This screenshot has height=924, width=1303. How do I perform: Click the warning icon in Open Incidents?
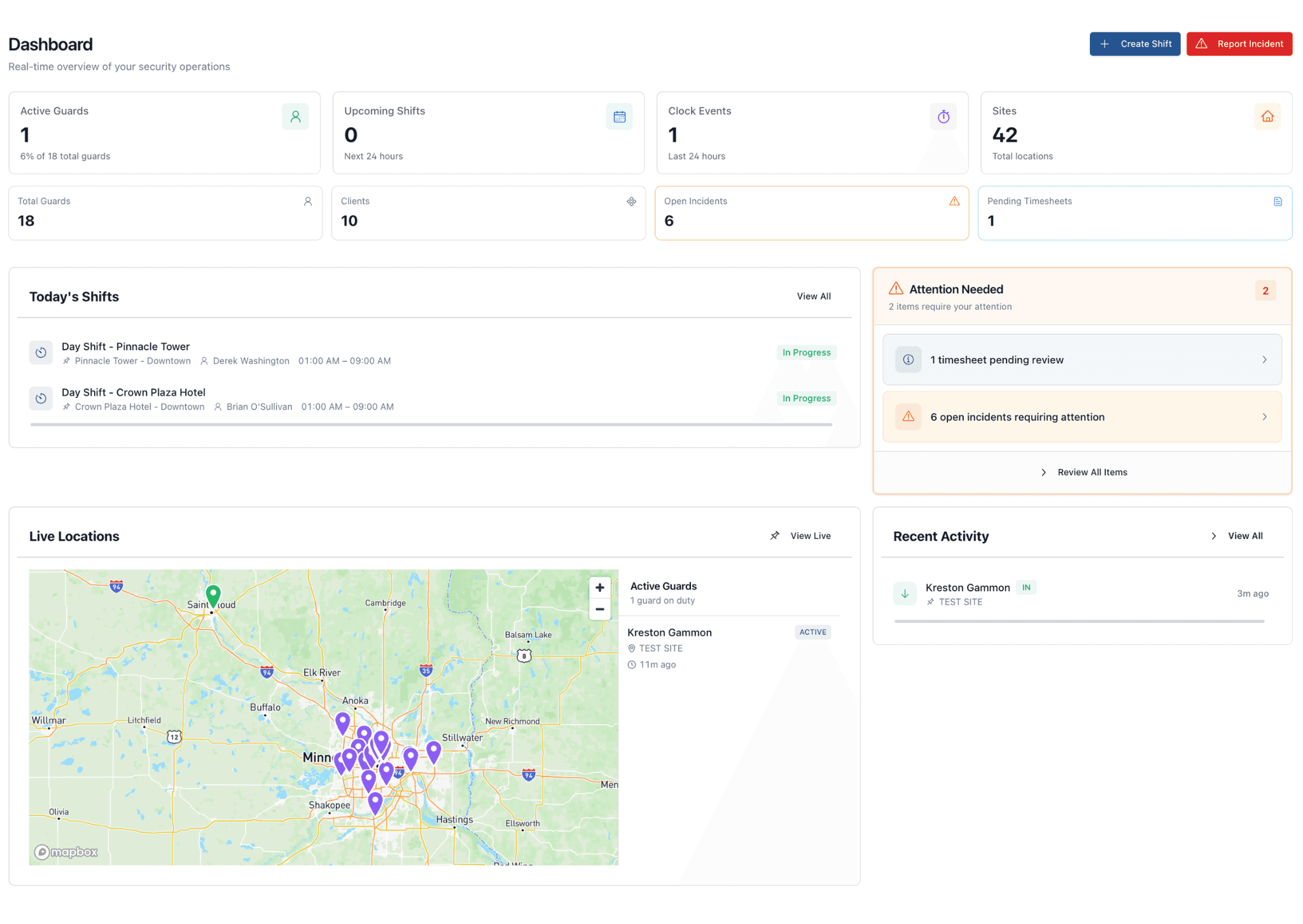(x=954, y=202)
